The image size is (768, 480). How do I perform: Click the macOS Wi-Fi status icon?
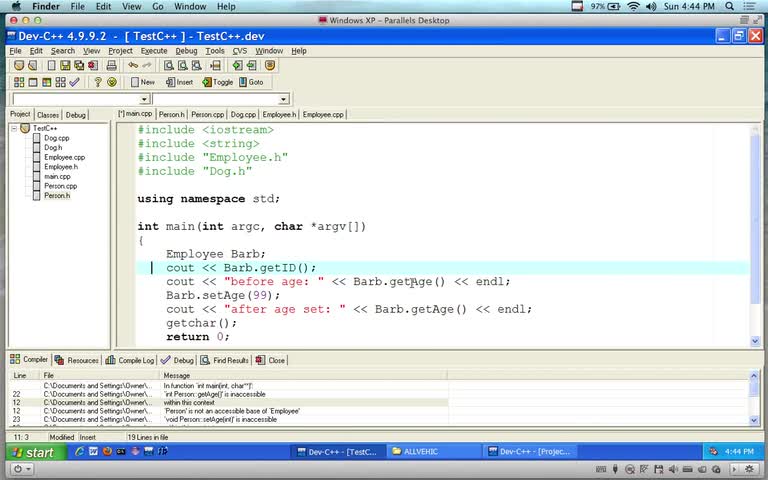[633, 6]
